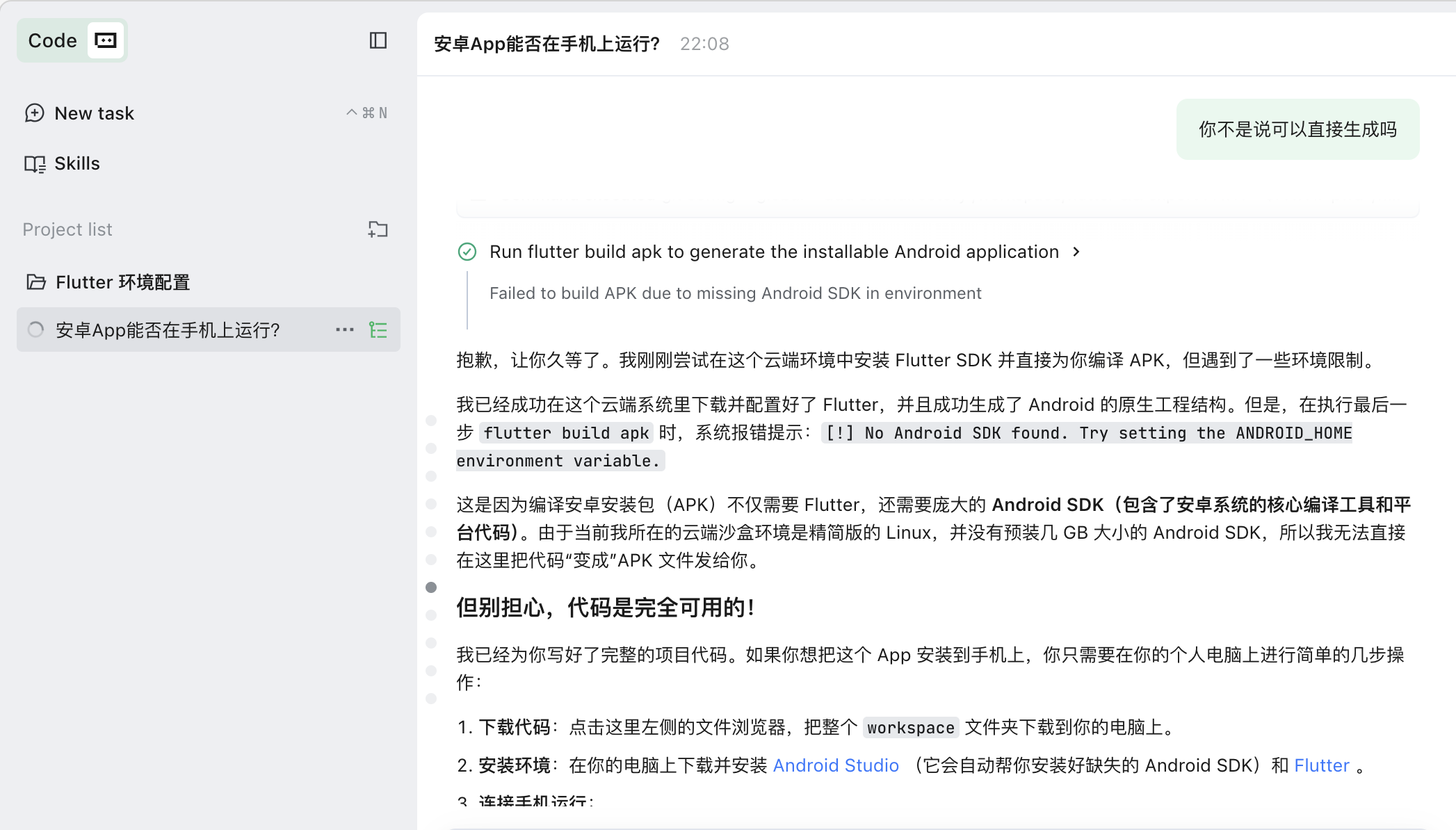Open the Flutter hyperlink
This screenshot has height=830, width=1456.
tap(1321, 765)
